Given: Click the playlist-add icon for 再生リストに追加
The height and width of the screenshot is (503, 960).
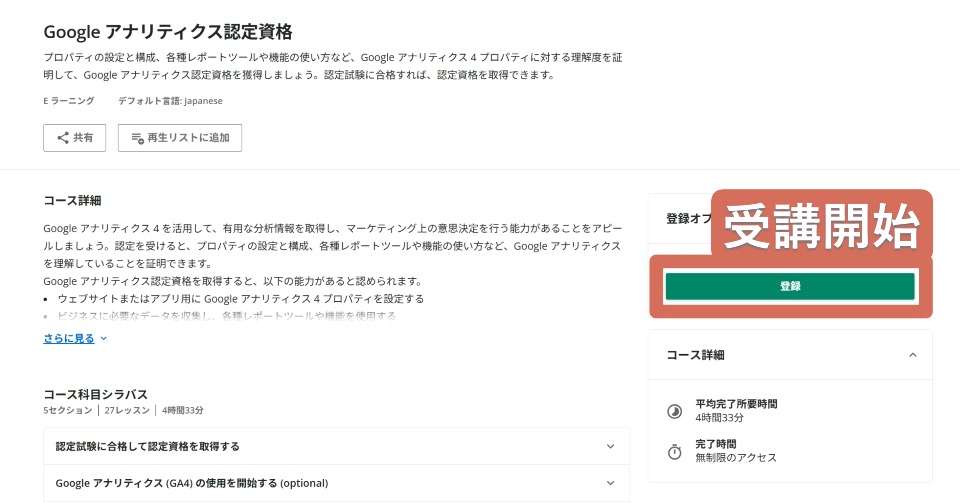Looking at the screenshot, I should click(138, 138).
